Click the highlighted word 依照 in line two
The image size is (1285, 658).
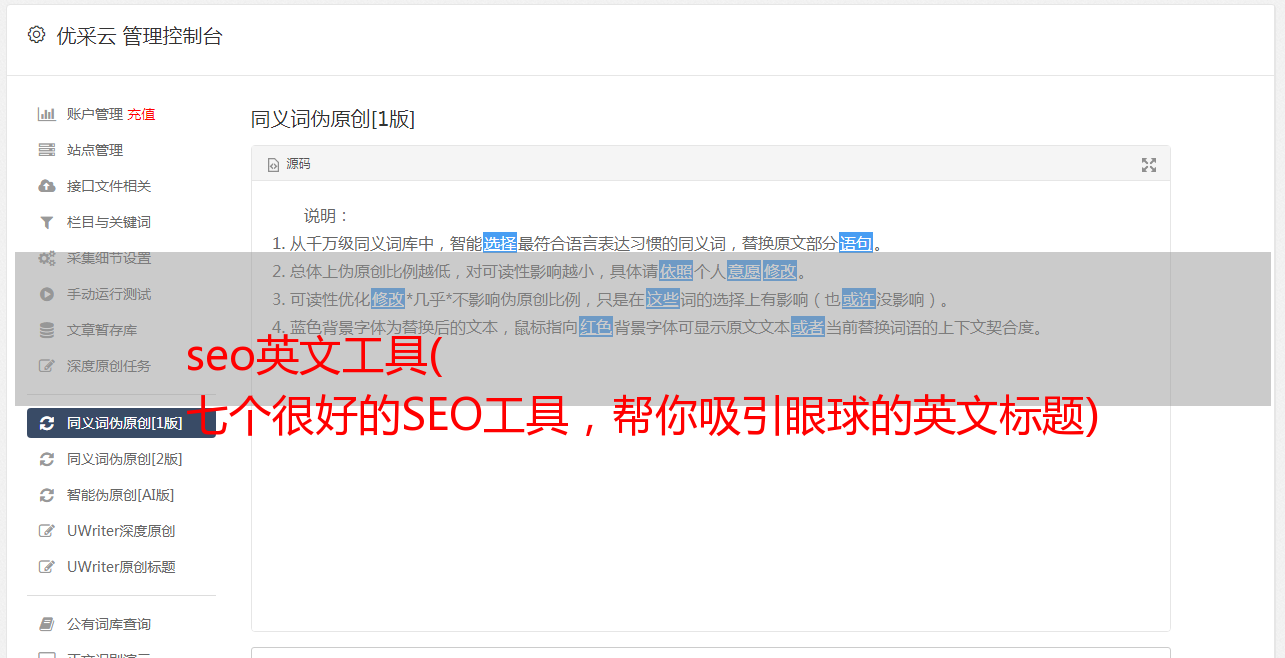click(676, 271)
